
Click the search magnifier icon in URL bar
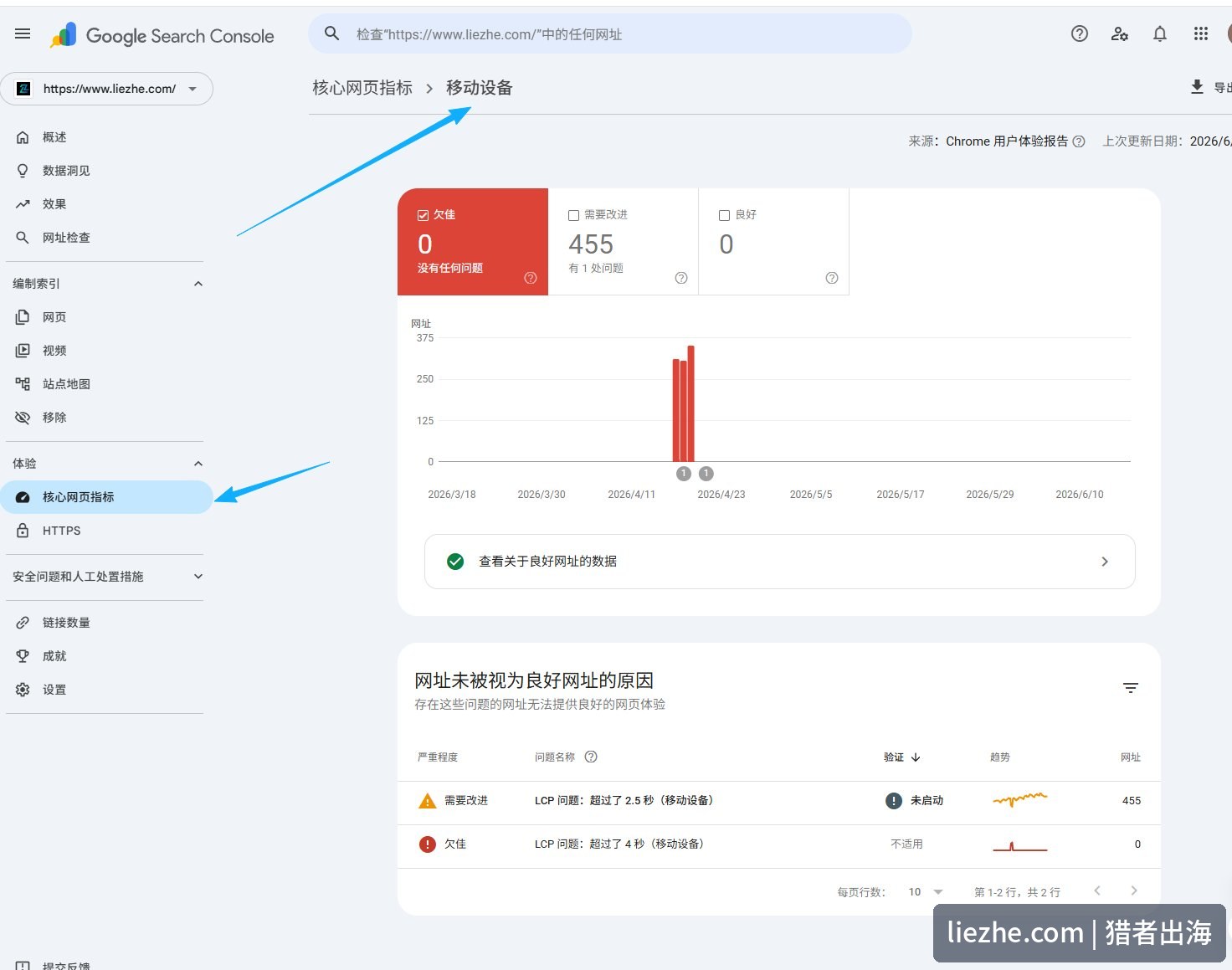click(331, 33)
